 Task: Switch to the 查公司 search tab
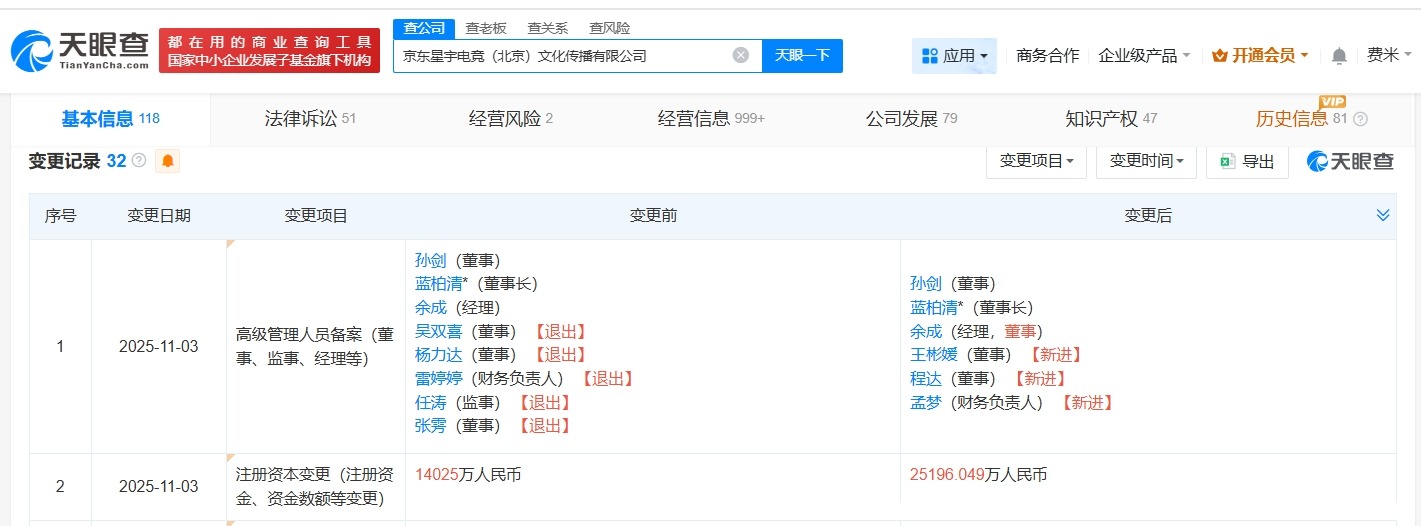pos(424,28)
